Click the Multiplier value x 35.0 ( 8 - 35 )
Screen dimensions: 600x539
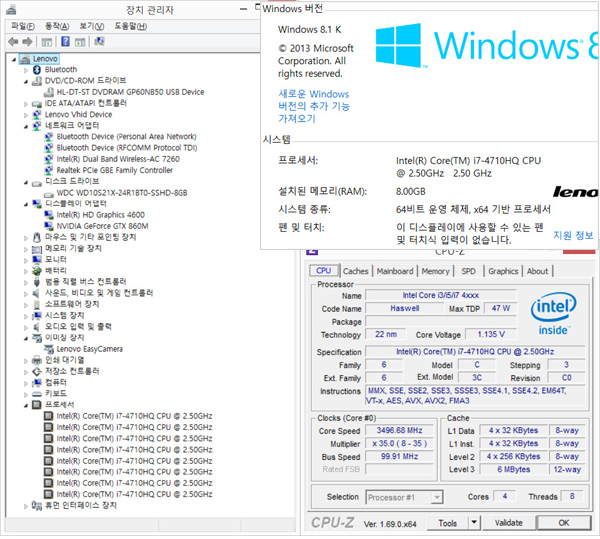[x=399, y=444]
